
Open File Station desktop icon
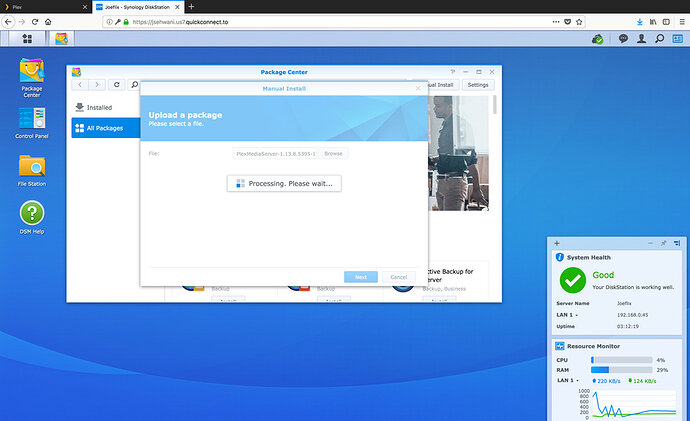click(32, 171)
